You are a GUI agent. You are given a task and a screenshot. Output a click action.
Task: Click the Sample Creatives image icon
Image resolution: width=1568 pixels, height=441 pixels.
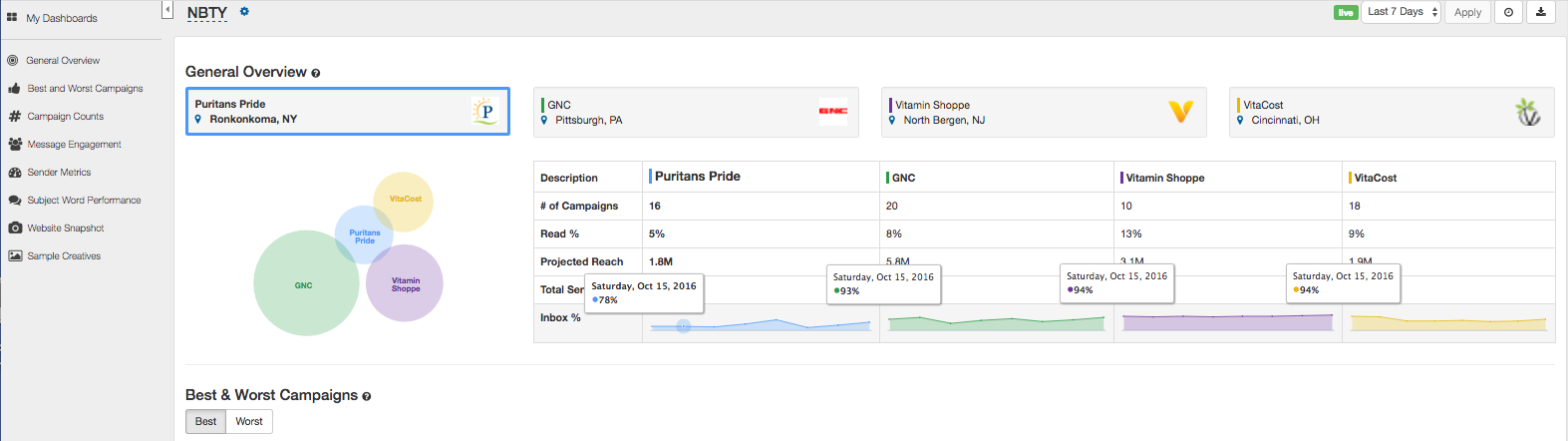[15, 256]
